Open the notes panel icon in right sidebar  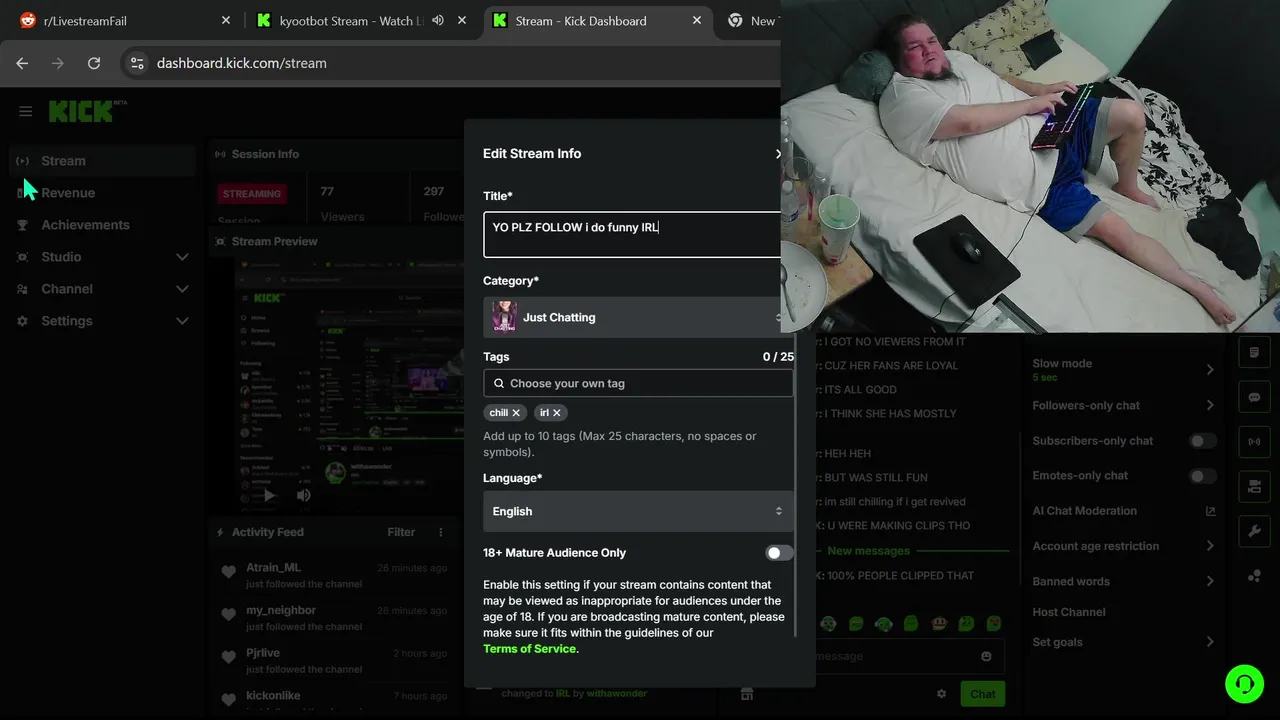click(x=1254, y=353)
